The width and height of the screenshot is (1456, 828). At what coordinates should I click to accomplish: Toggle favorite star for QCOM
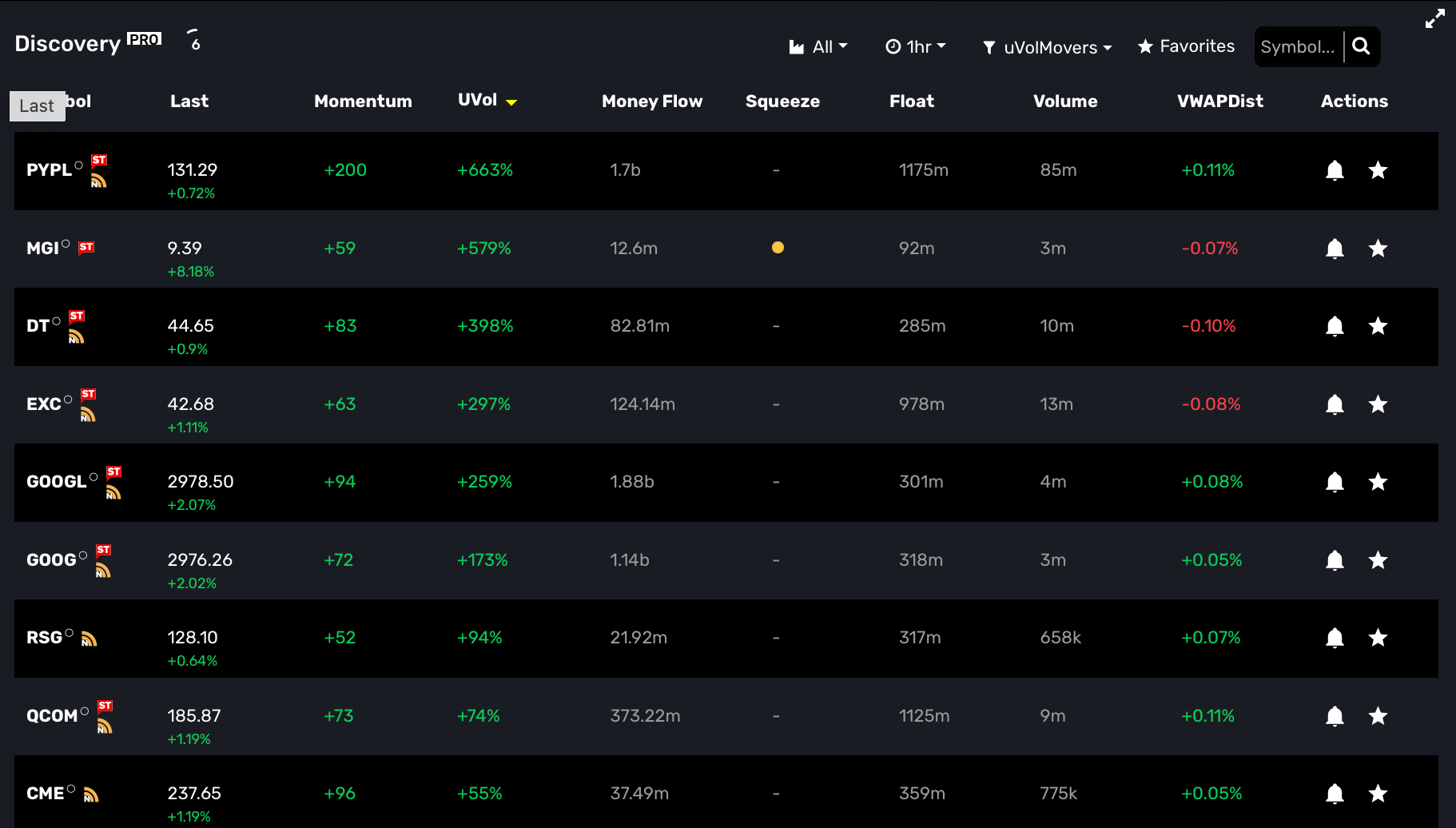click(x=1378, y=716)
